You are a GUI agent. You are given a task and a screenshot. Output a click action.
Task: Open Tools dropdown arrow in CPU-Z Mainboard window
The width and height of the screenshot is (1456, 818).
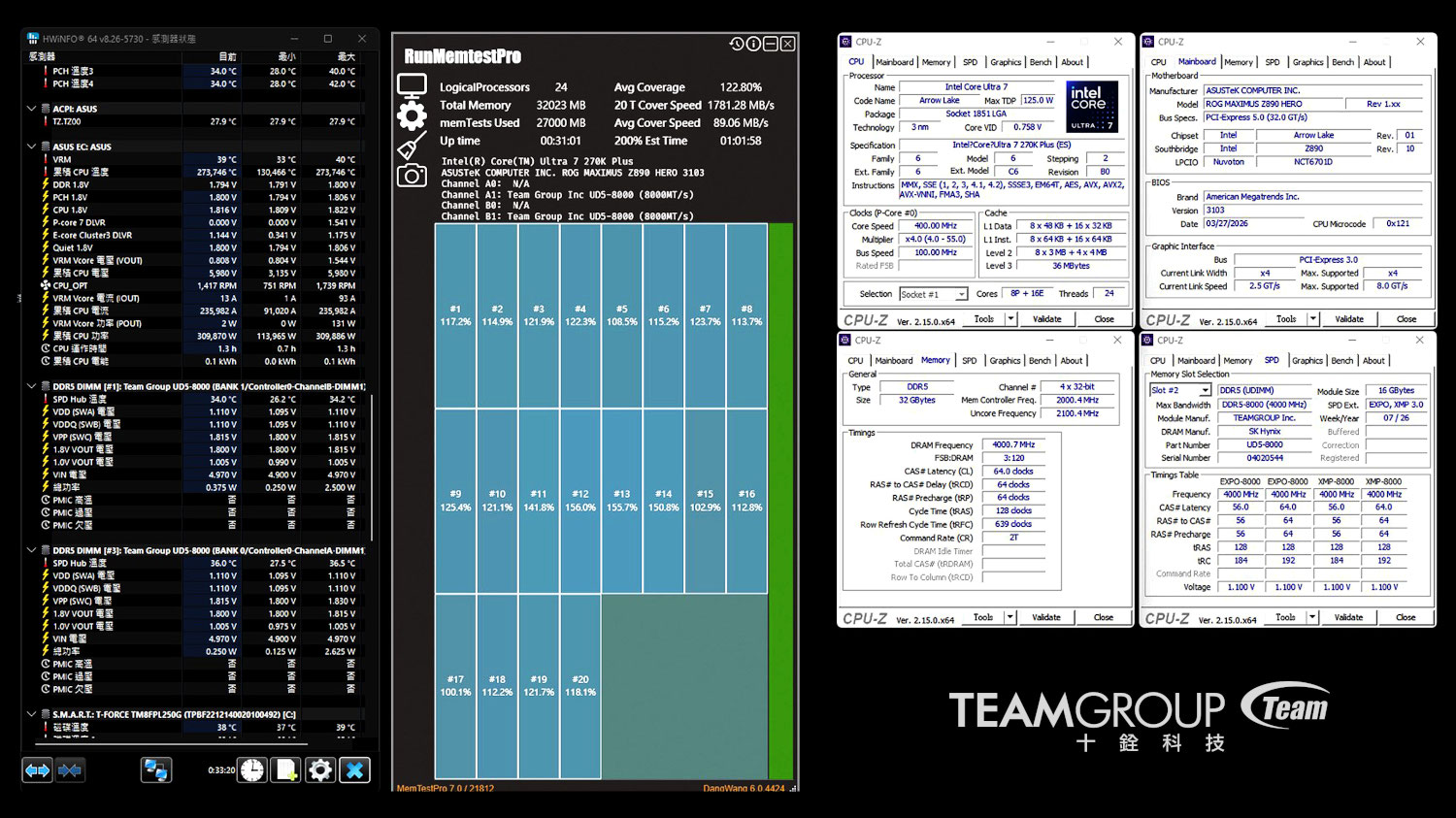(1313, 318)
